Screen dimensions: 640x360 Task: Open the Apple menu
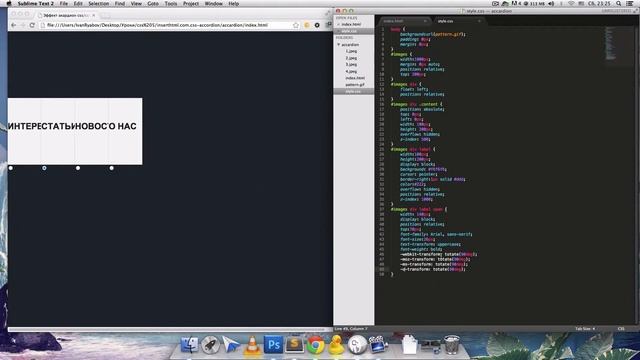(x=9, y=3)
